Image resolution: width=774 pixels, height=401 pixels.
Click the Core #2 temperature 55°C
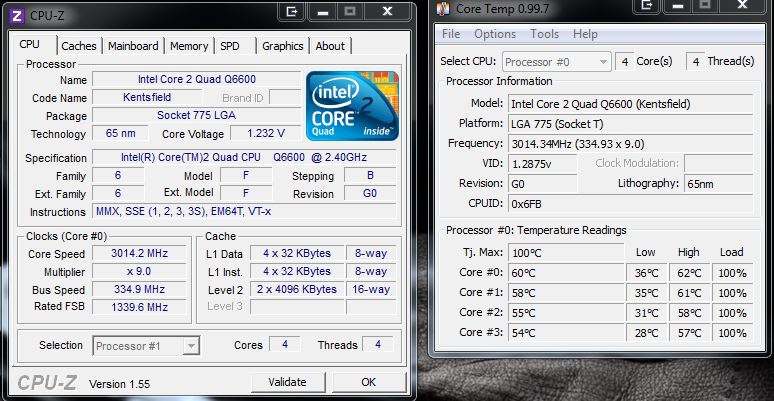[566, 313]
